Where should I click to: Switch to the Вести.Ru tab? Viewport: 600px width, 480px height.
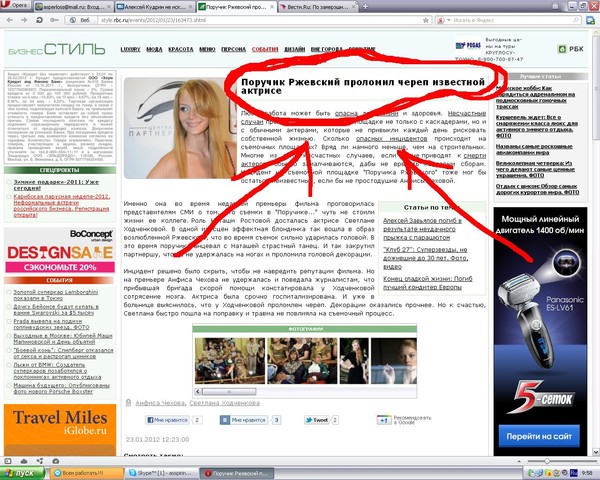click(x=315, y=7)
